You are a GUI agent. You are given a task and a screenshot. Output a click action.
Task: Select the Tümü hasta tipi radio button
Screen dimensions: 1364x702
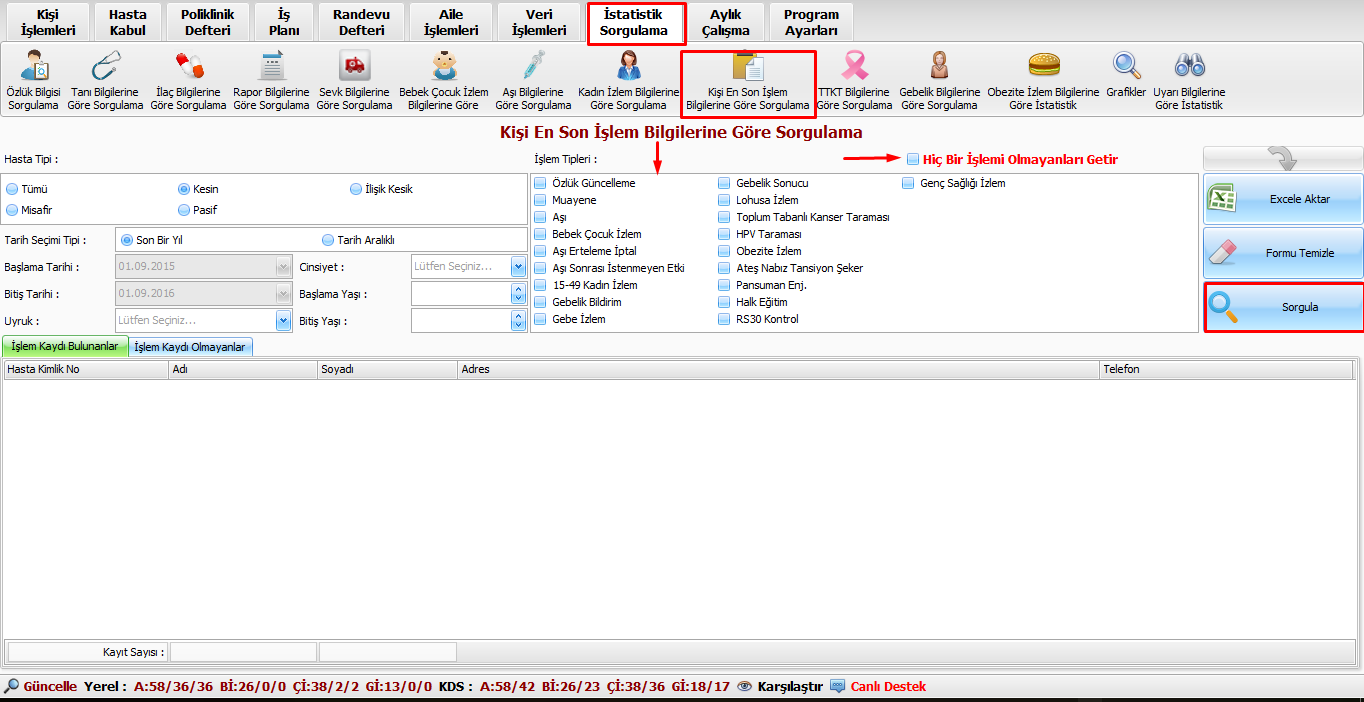(x=12, y=189)
